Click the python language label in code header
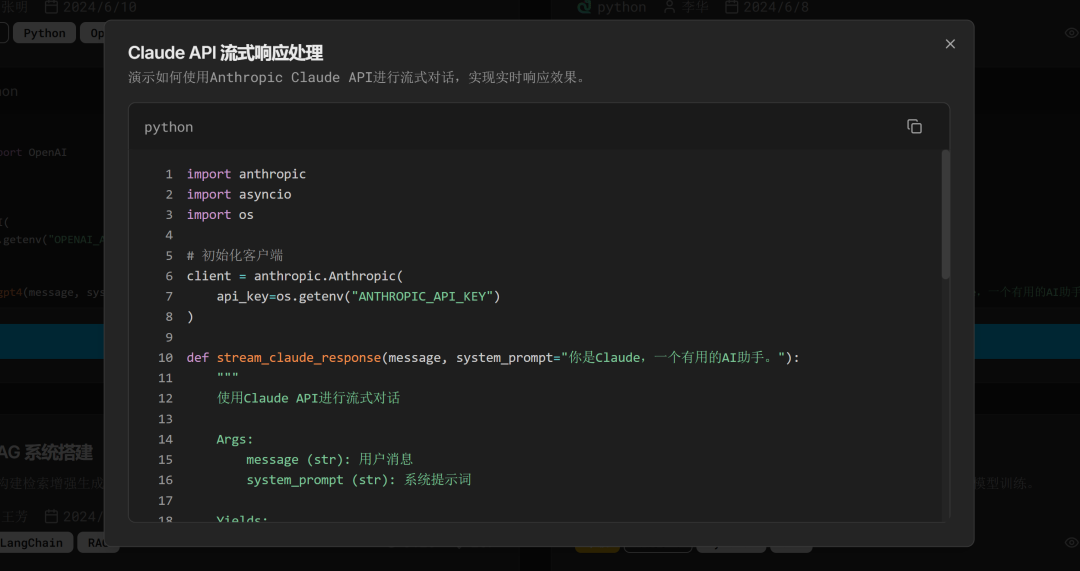Screen dimensions: 1080x571 pyautogui.click(x=169, y=127)
